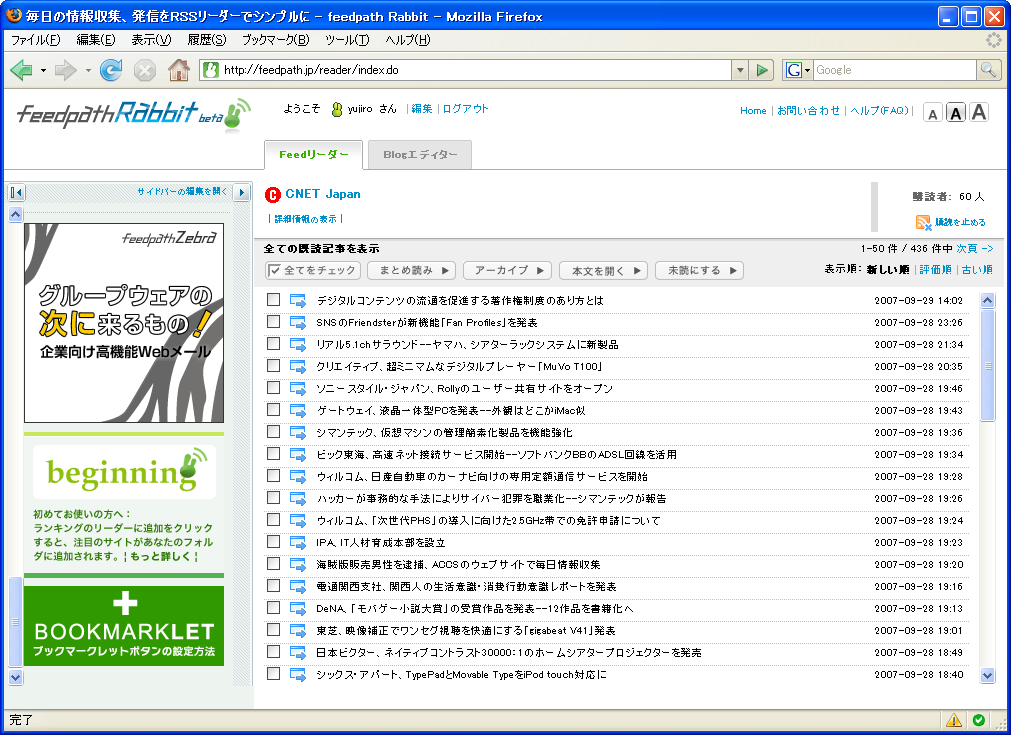Open article icon for デジタルコンテンツ row
1011x735 pixels.
pyautogui.click(x=297, y=300)
